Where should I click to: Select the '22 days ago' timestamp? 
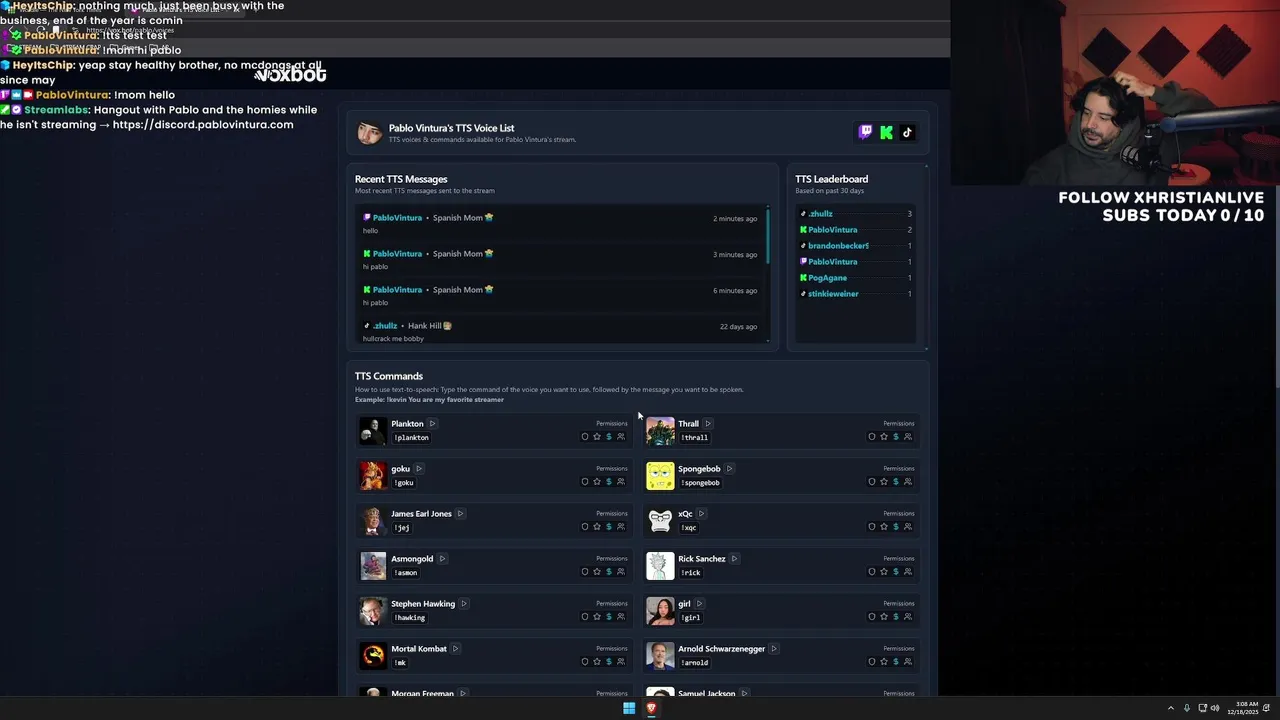(x=738, y=327)
